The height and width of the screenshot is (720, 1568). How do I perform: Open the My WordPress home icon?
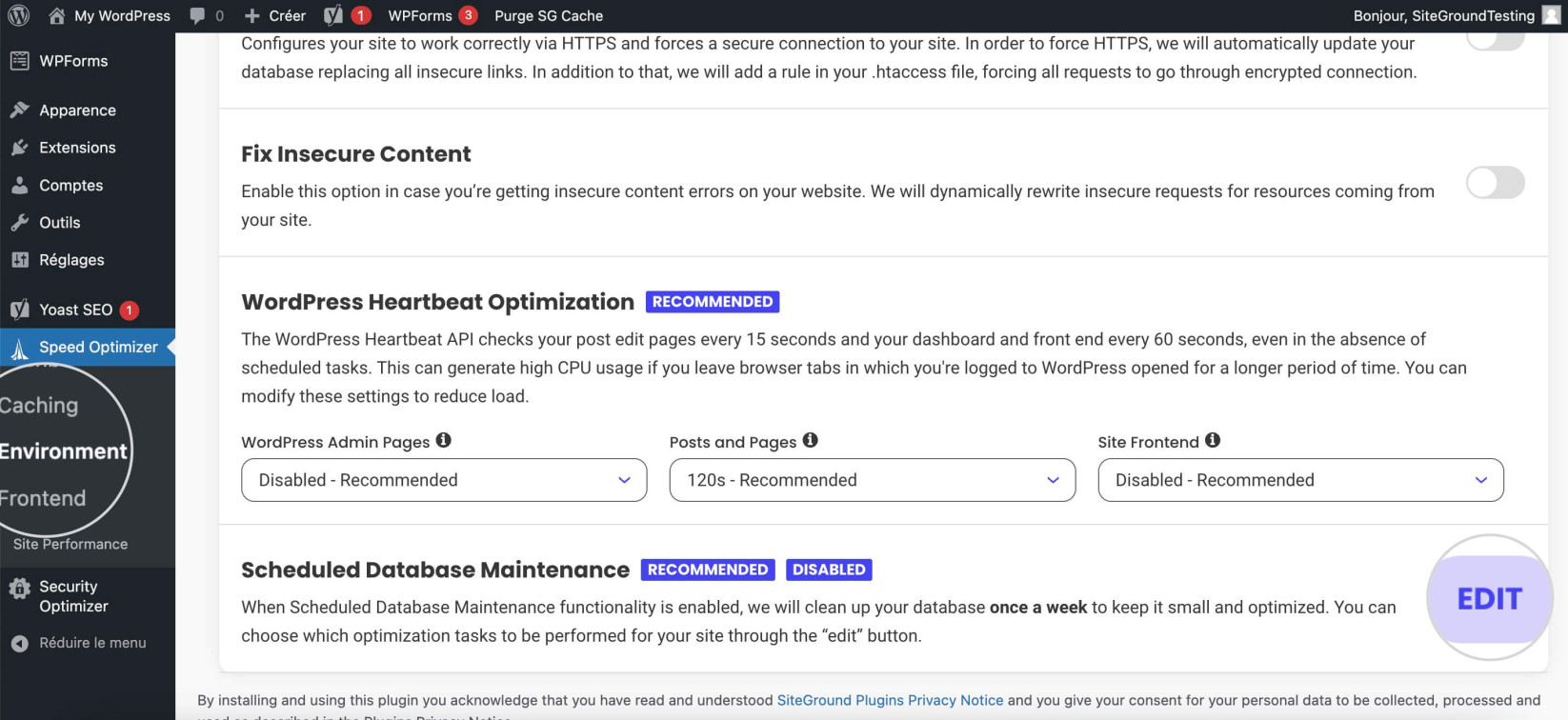click(57, 15)
